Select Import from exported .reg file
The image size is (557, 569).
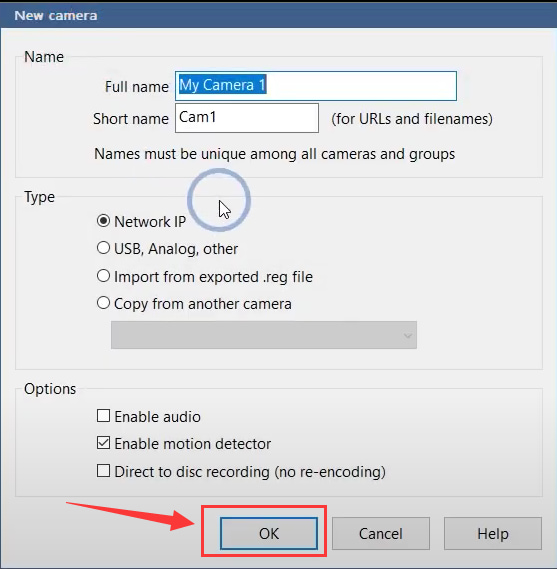tap(103, 276)
